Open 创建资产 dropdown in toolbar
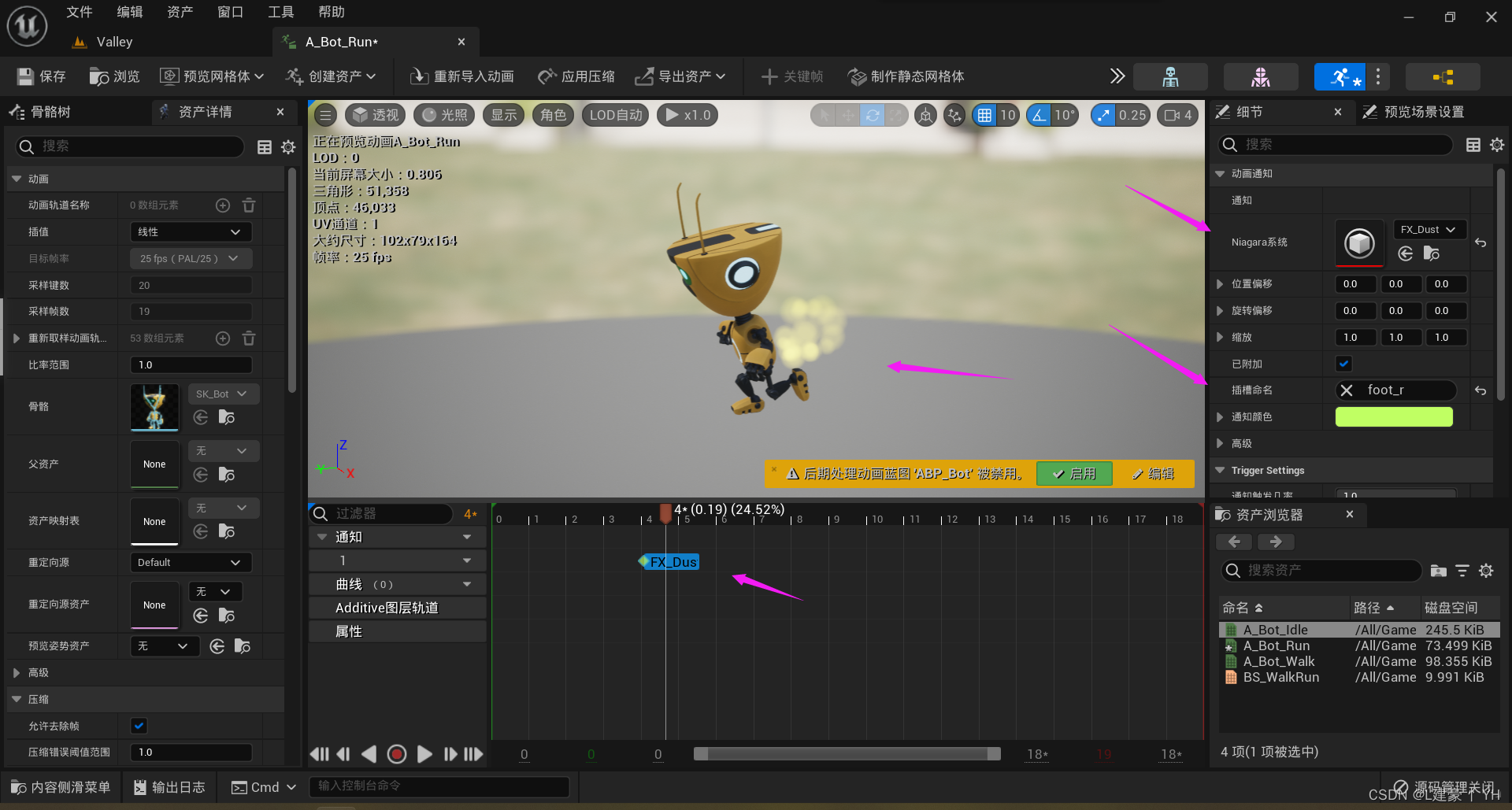Image resolution: width=1512 pixels, height=810 pixels. [x=332, y=76]
